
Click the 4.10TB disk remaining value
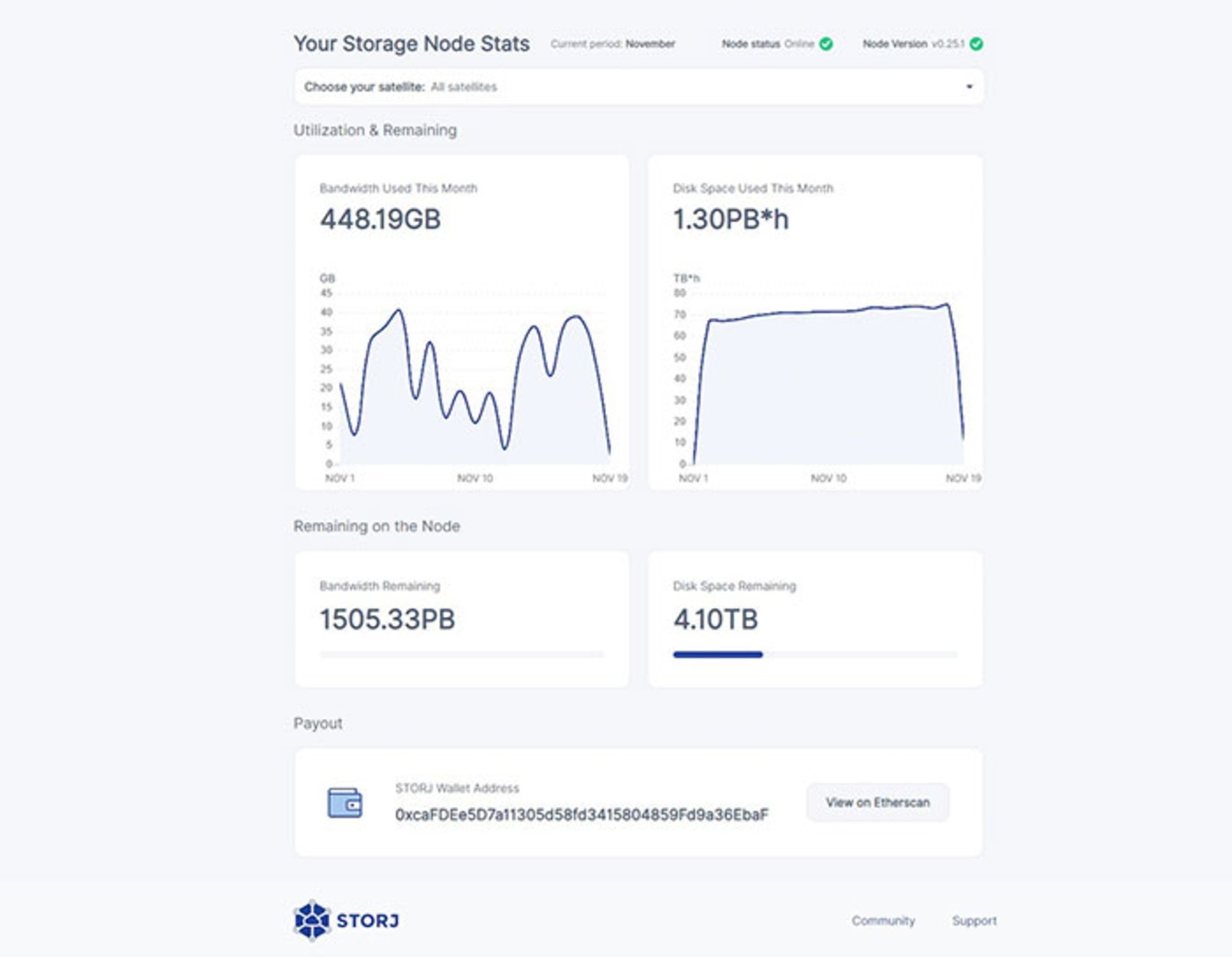(x=715, y=620)
